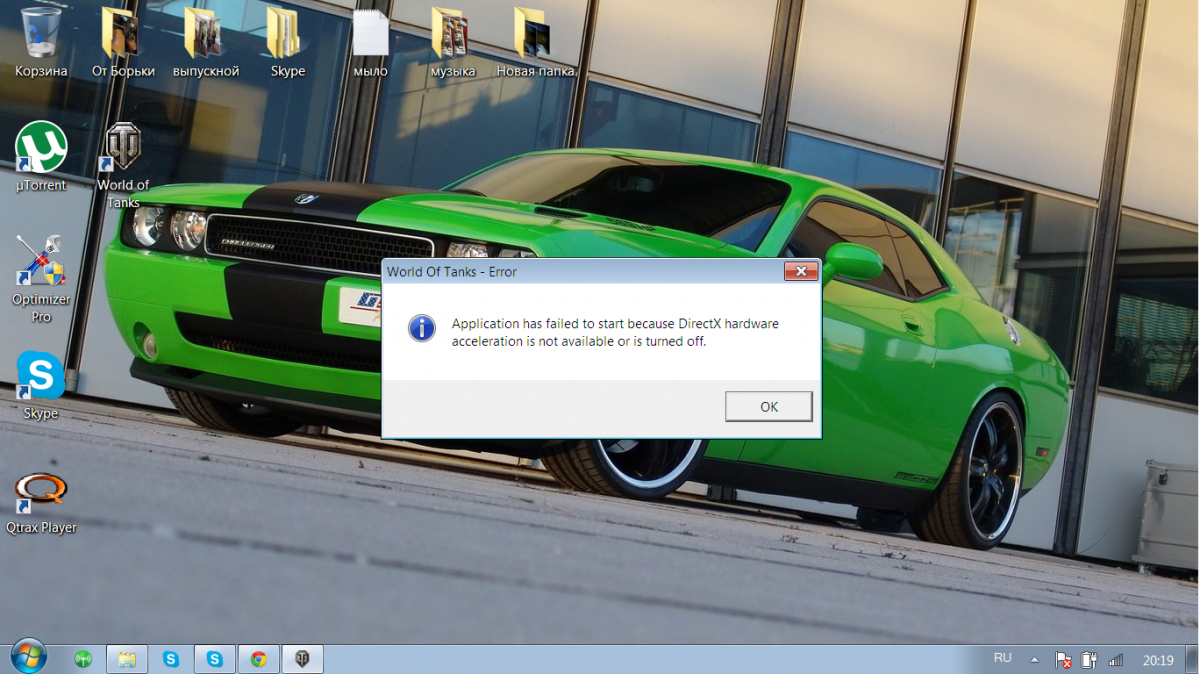Viewport: 1200px width, 674px height.
Task: Click the RU language indicator
Action: pyautogui.click(x=1002, y=658)
